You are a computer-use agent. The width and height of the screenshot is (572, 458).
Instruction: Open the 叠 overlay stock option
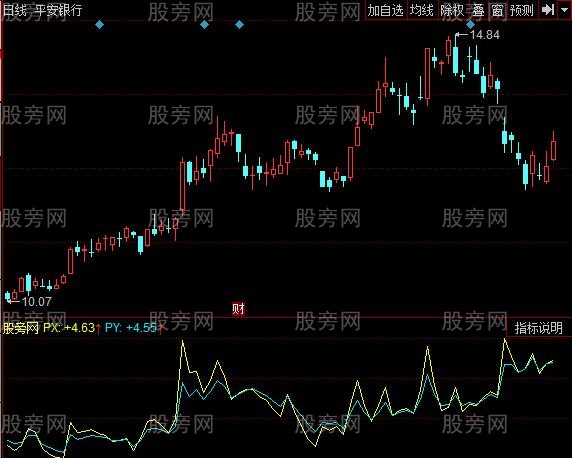pos(478,10)
